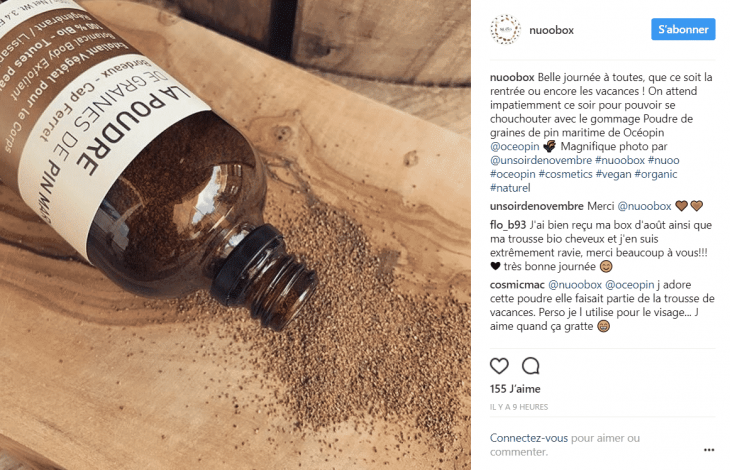The height and width of the screenshot is (470, 730).
Task: Click the Connectez-vous login link
Action: coord(528,438)
